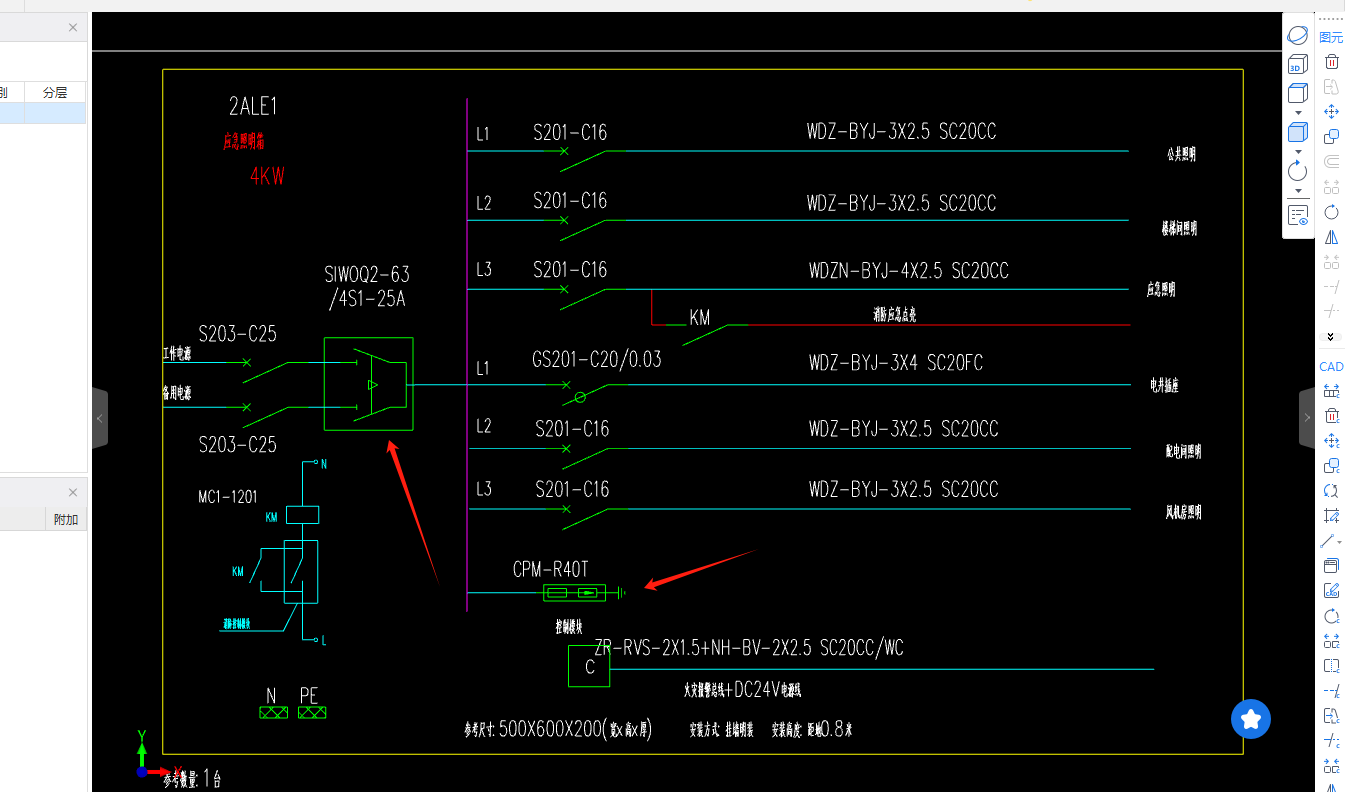This screenshot has width=1345, height=792.
Task: Click the SIWOQ2-63 transfer switch symbol
Action: (368, 384)
